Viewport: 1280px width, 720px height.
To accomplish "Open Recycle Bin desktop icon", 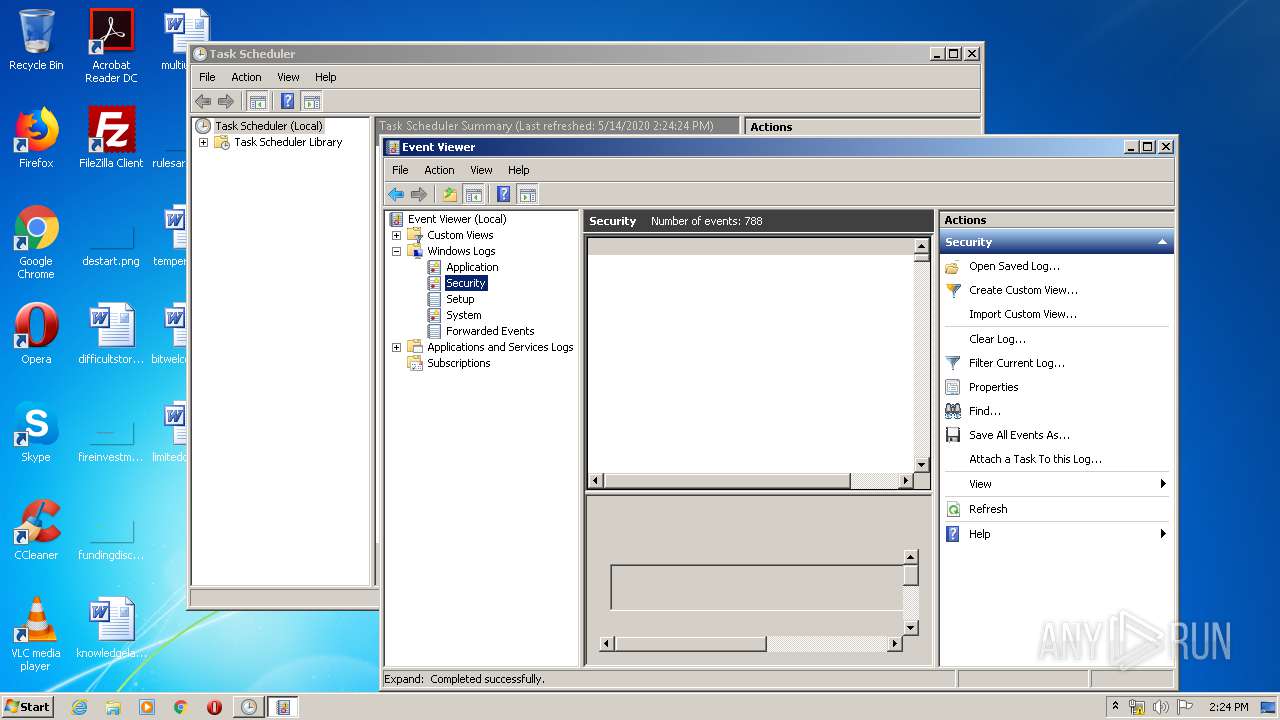I will [x=36, y=40].
